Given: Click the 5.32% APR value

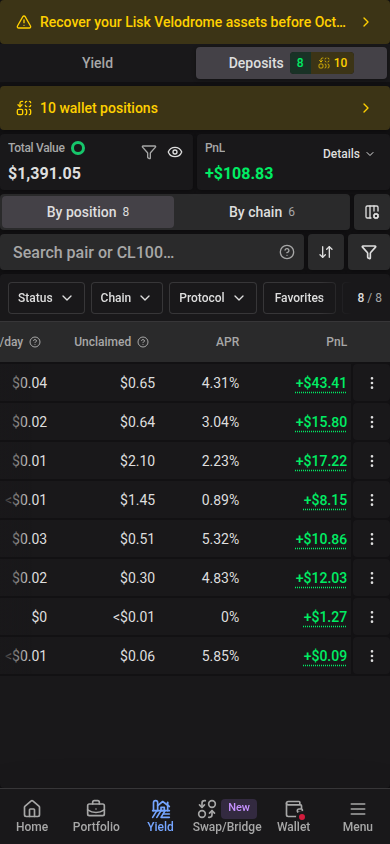Looking at the screenshot, I should (221, 539).
